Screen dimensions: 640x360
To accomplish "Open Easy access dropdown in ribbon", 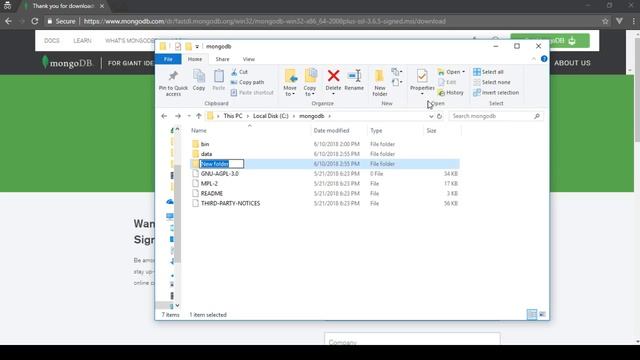I will pyautogui.click(x=396, y=83).
